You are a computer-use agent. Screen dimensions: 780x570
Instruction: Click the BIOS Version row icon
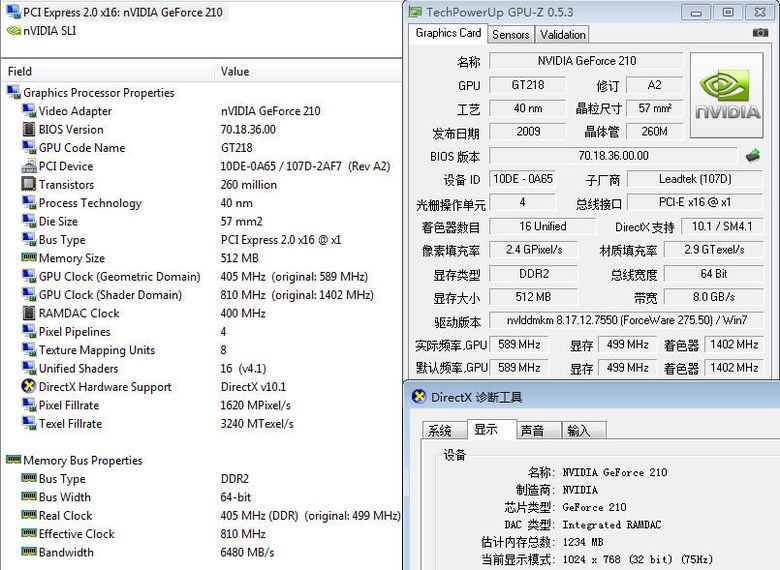click(29, 129)
